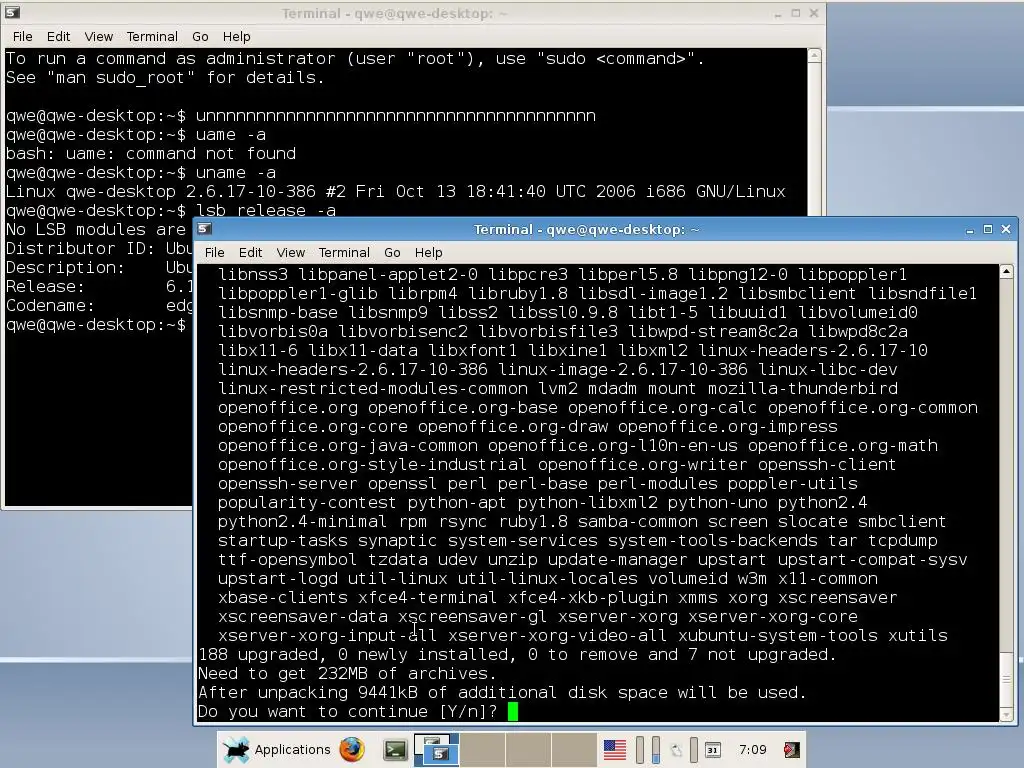Click the front terminal title bar text

(x=586, y=229)
